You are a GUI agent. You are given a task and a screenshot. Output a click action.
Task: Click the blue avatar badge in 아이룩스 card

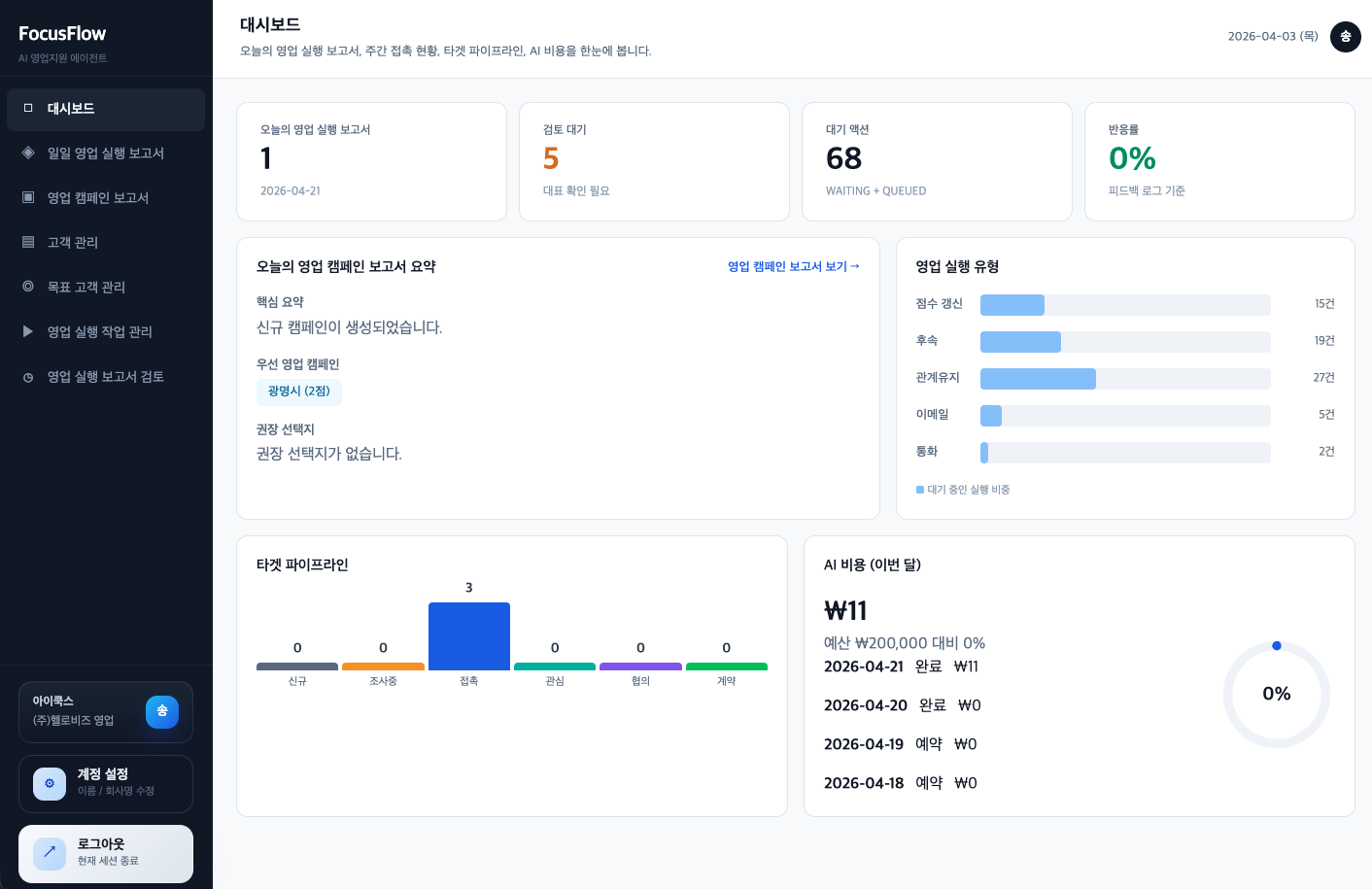click(162, 711)
